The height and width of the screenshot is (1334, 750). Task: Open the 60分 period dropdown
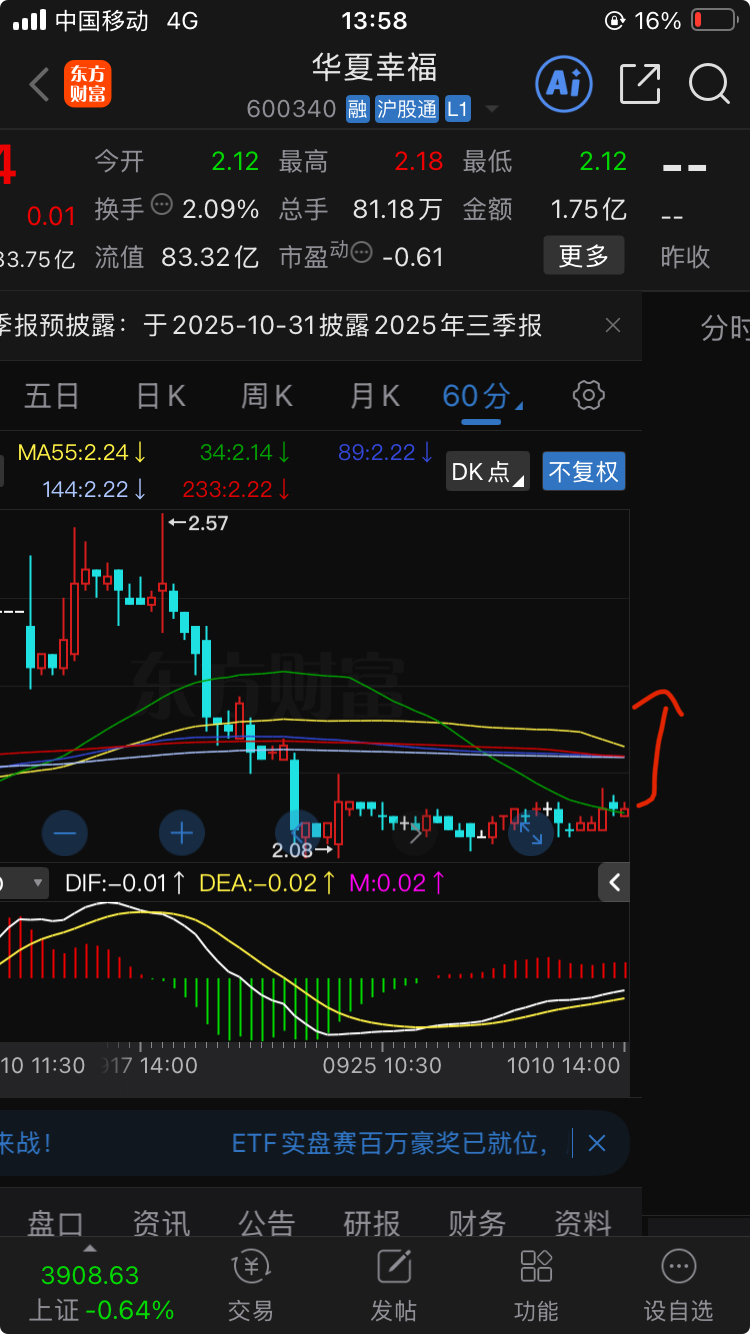pos(482,396)
